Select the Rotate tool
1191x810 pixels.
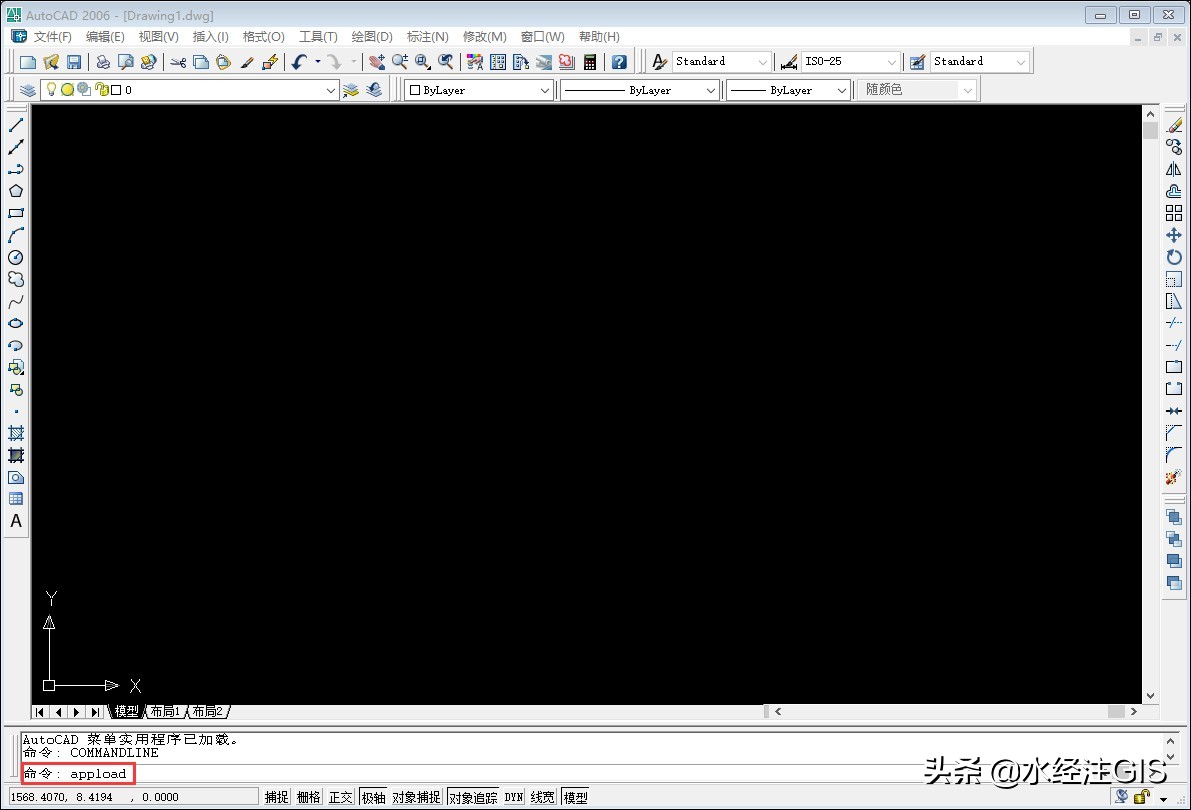[1174, 257]
